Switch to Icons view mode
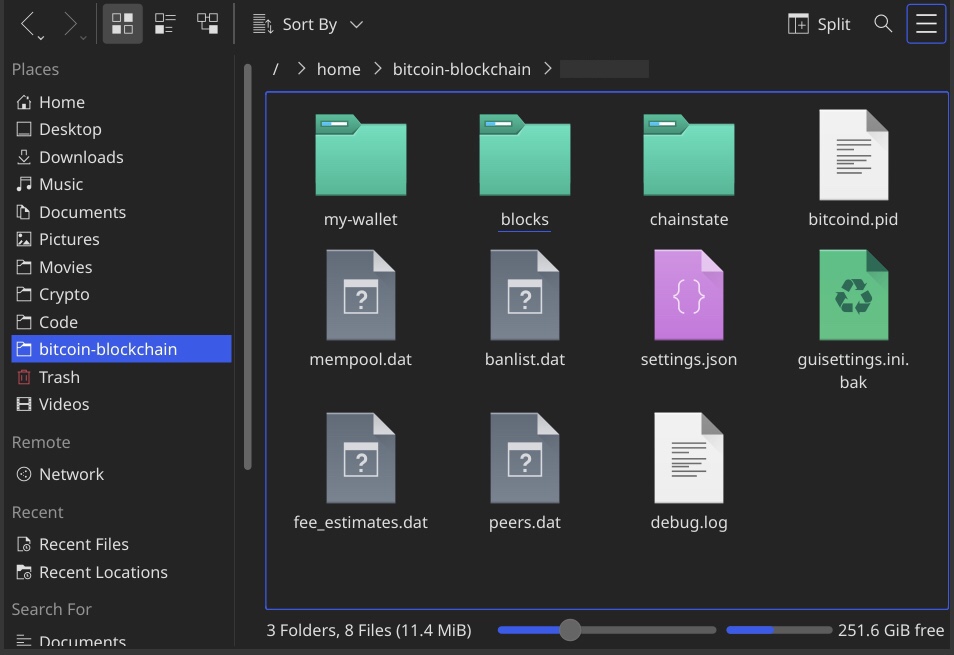Viewport: 954px width, 655px height. coord(122,24)
